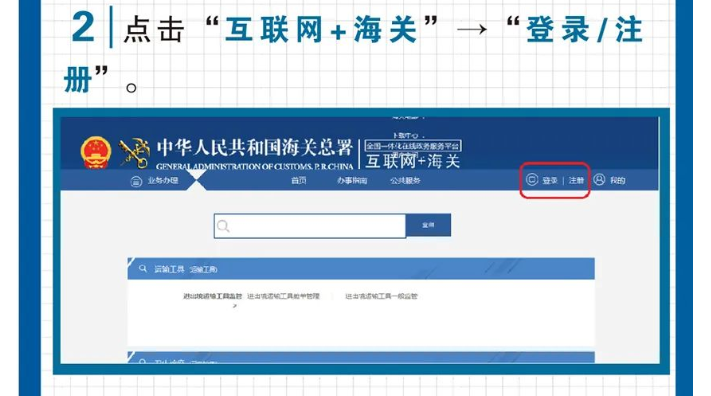Select the 业务办理 menu item
711x396 pixels.
click(163, 181)
